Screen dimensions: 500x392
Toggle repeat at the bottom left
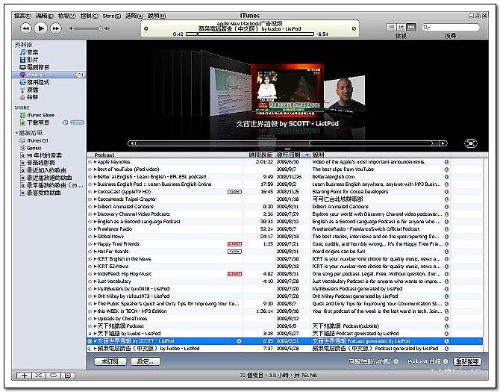[x=53, y=375]
